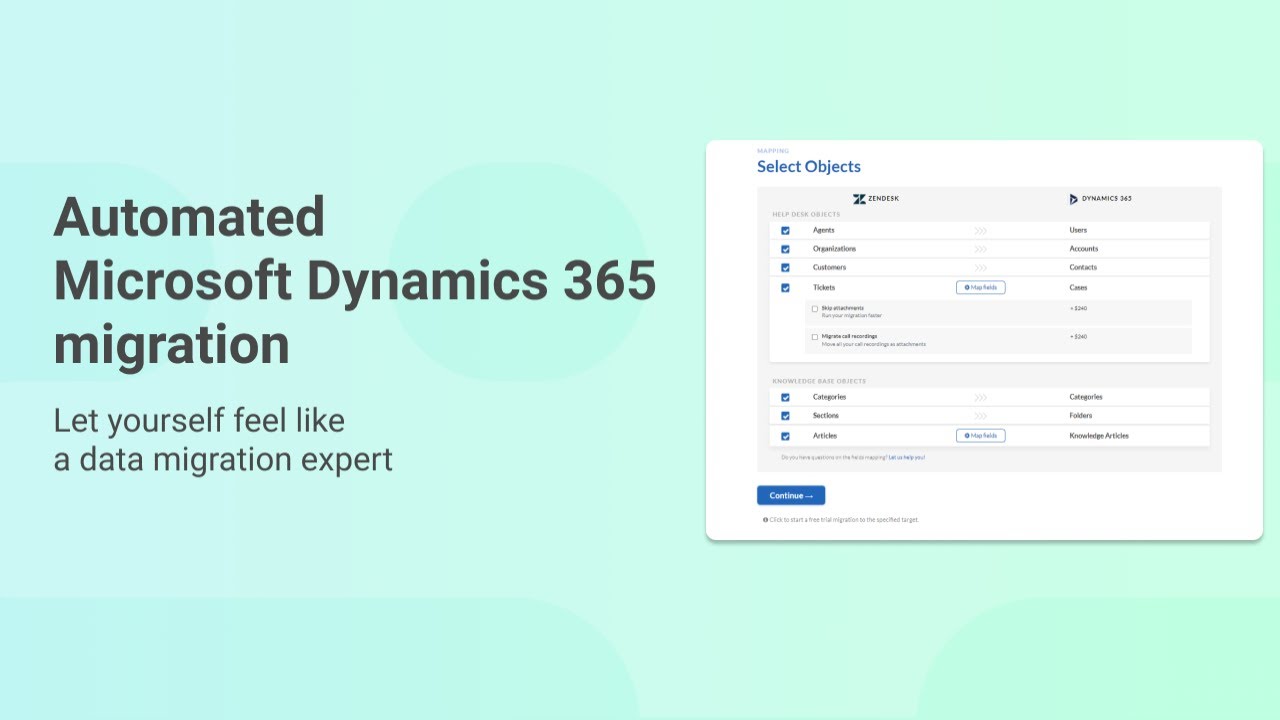Click the 'Customers' source label
Viewport: 1280px width, 720px height.
click(830, 268)
